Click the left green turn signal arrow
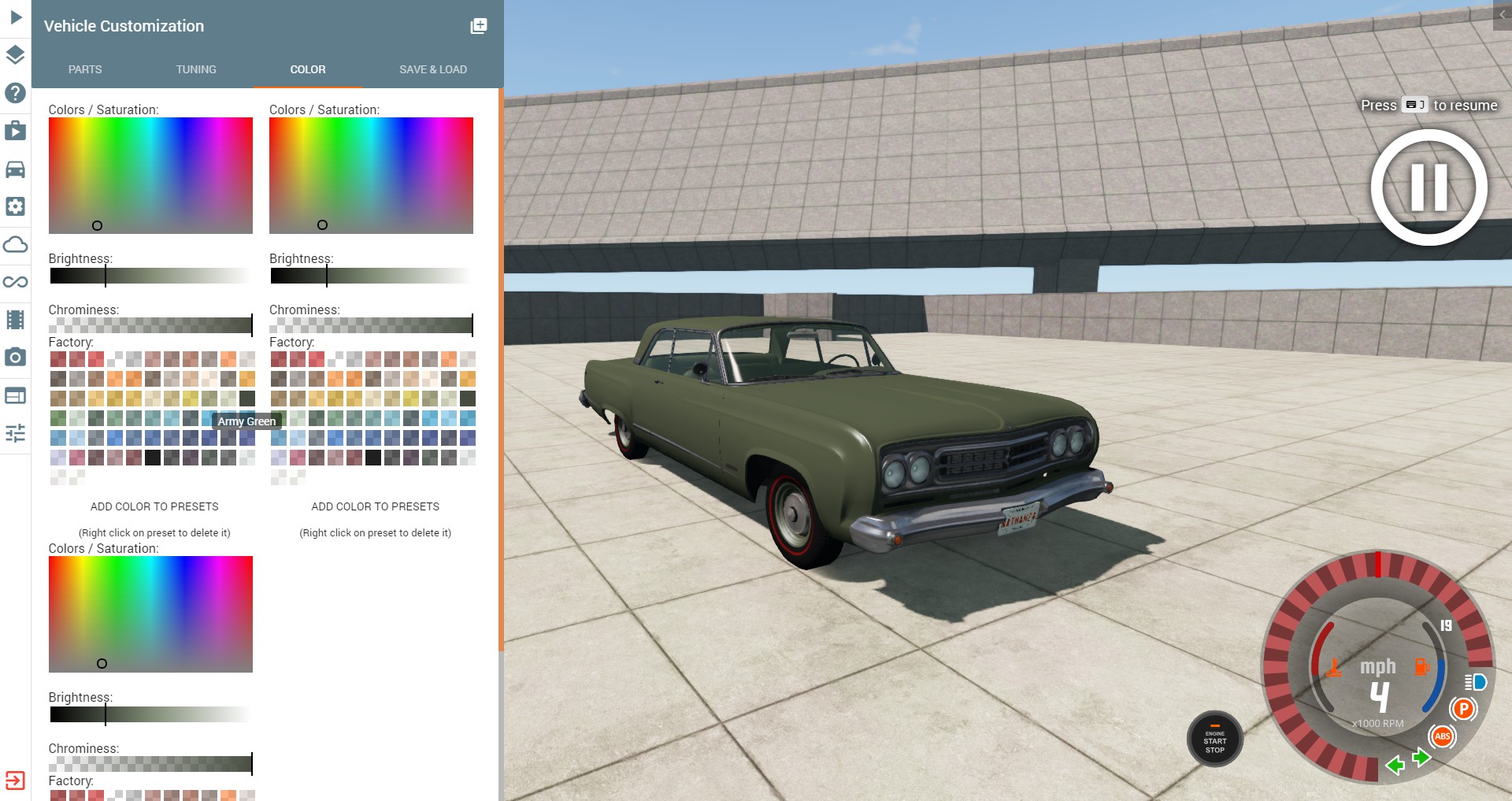Viewport: 1512px width, 801px height. pos(1395,765)
